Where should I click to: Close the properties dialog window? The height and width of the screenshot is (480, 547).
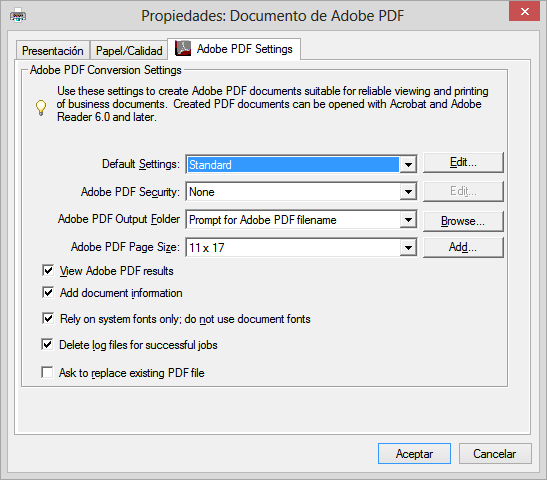coord(524,12)
